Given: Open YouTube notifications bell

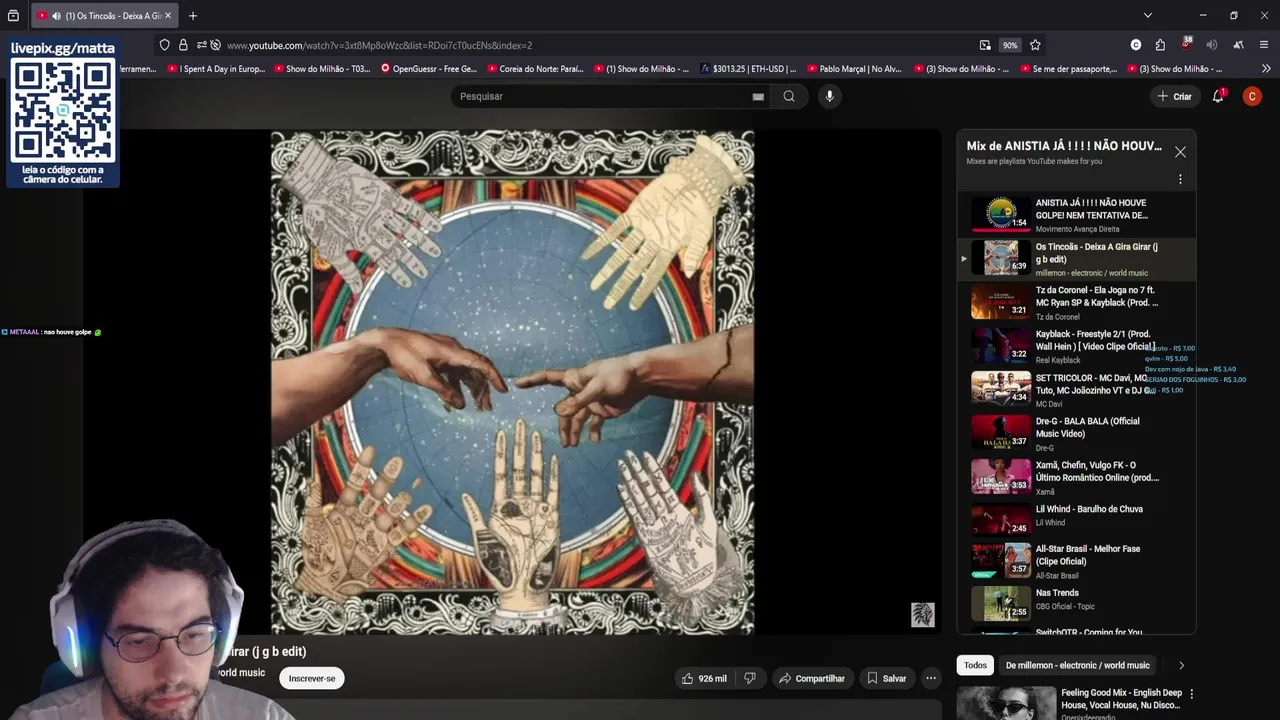Looking at the screenshot, I should [1218, 96].
